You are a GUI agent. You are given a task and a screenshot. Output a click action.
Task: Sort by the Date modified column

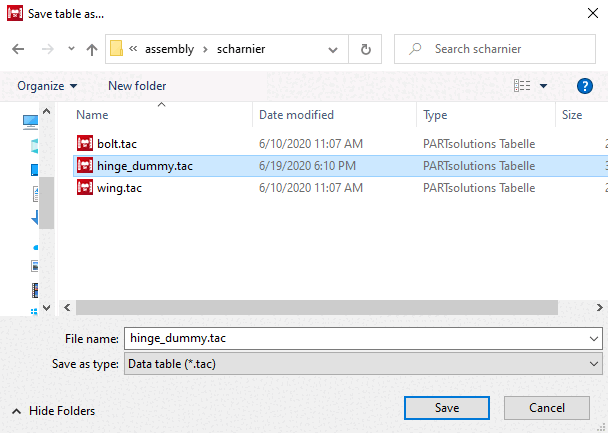tap(296, 115)
